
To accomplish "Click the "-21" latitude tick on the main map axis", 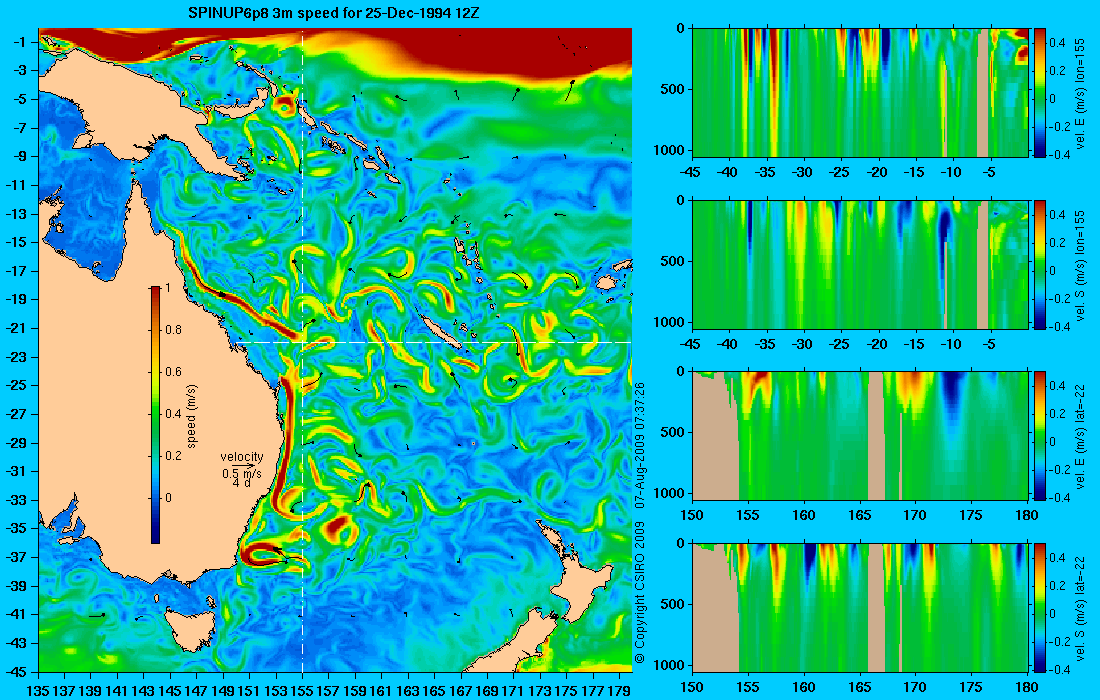I will [x=18, y=328].
